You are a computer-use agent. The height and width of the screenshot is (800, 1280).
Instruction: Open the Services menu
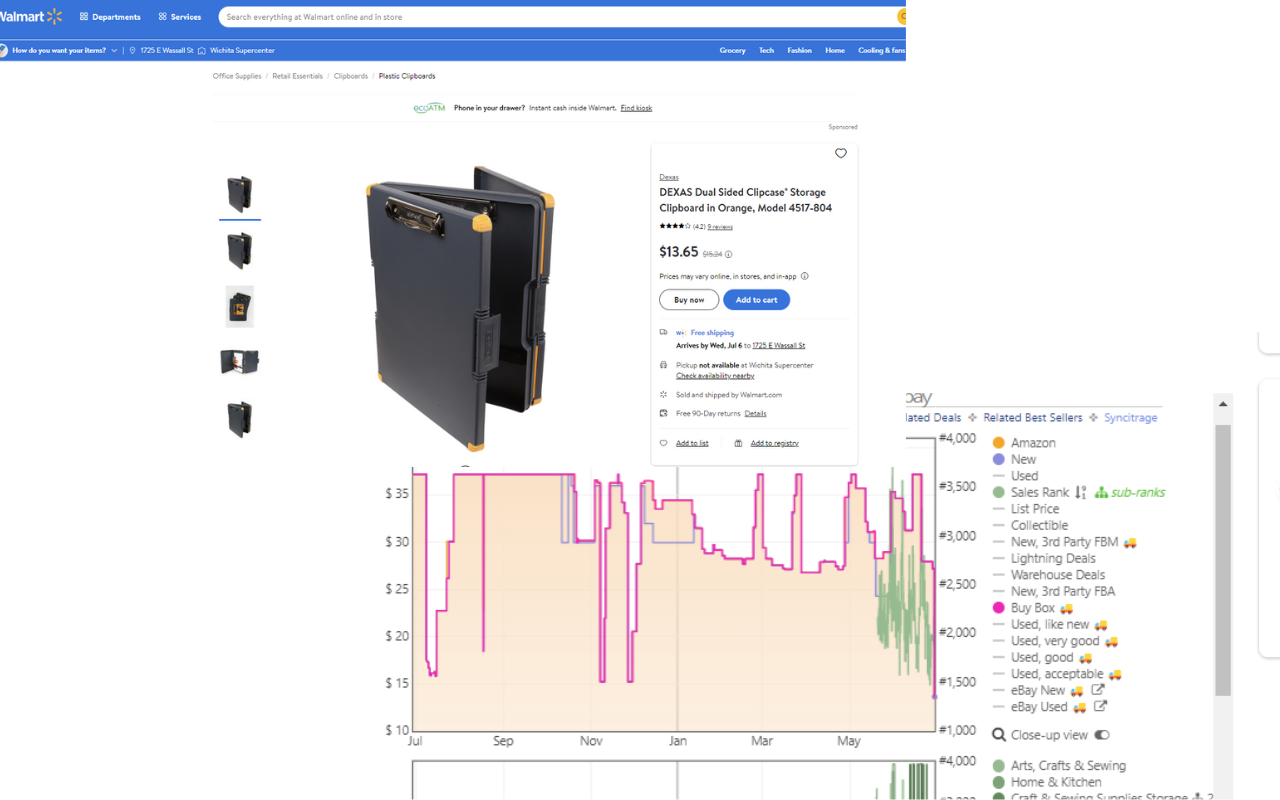tap(180, 17)
